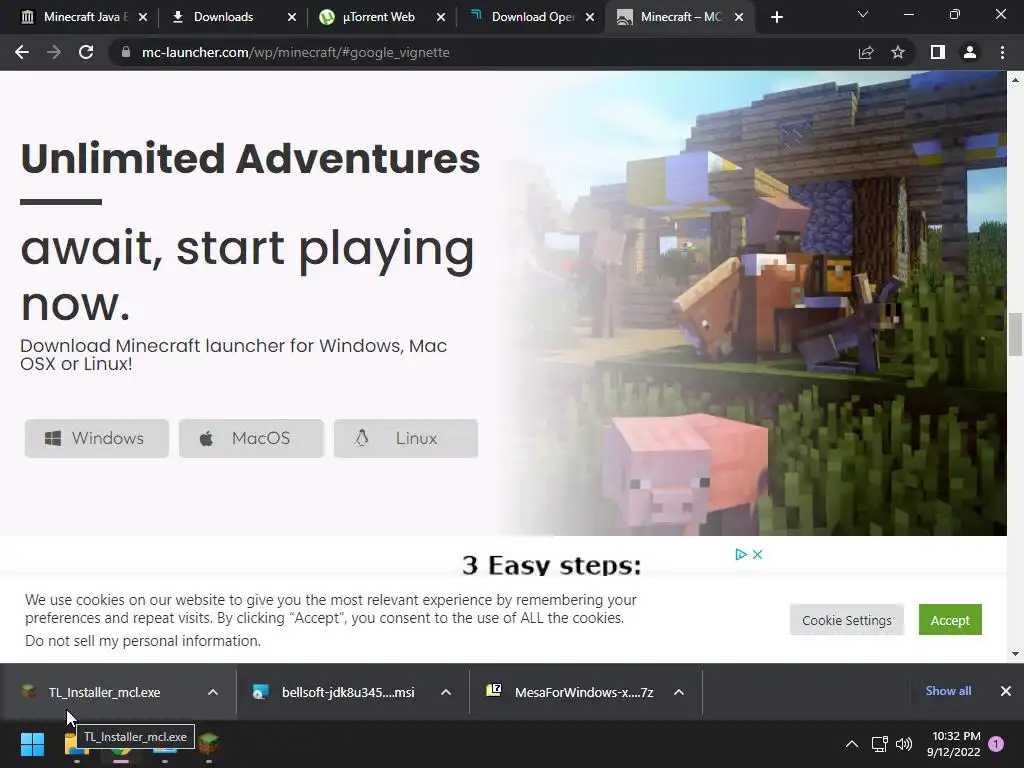The height and width of the screenshot is (768, 1024).
Task: Download the MacOS launcher
Action: [x=251, y=438]
